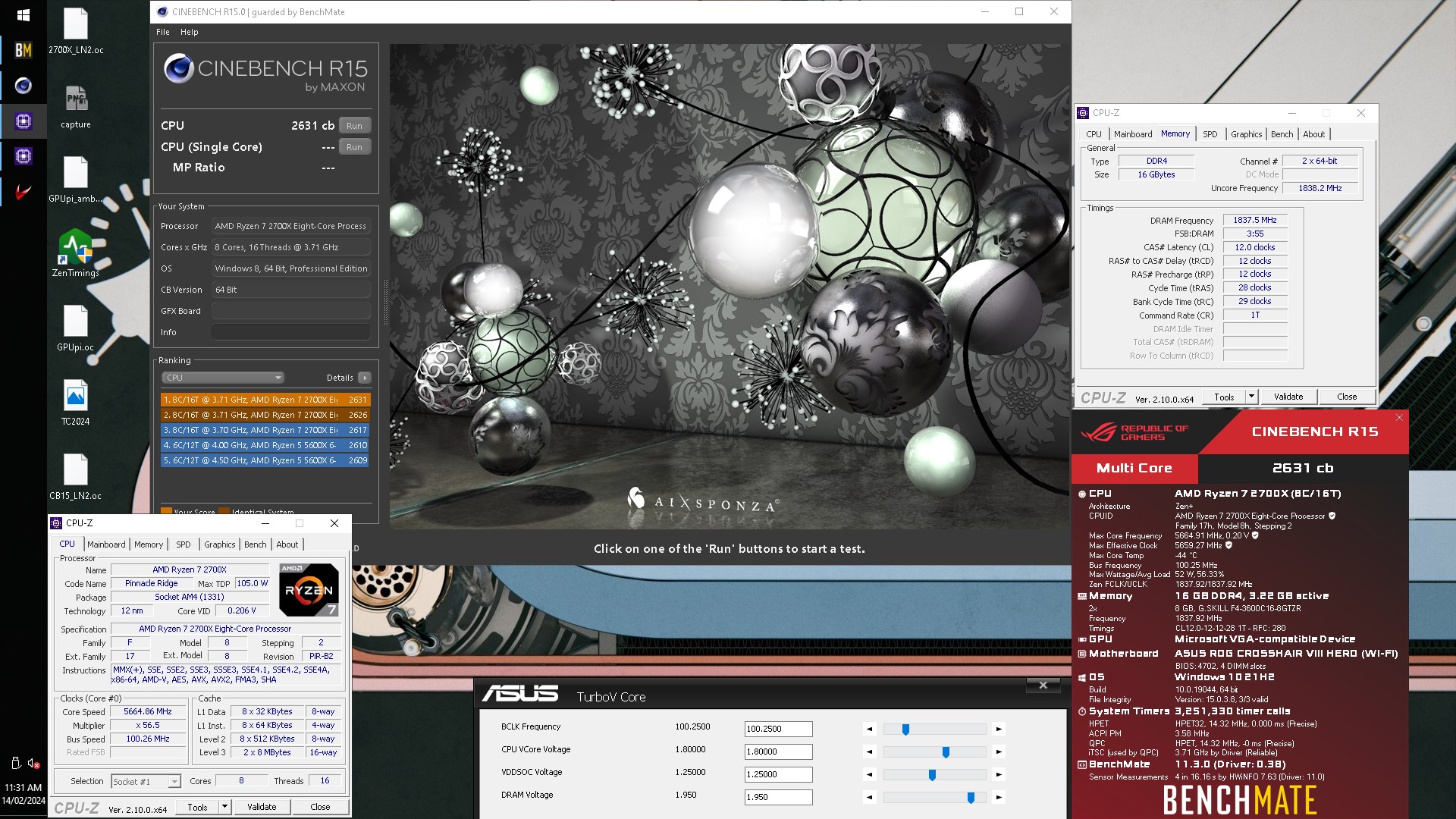Open the second CPU-Z taskbar icon
Screen dimensions: 1456x819
(x=23, y=156)
